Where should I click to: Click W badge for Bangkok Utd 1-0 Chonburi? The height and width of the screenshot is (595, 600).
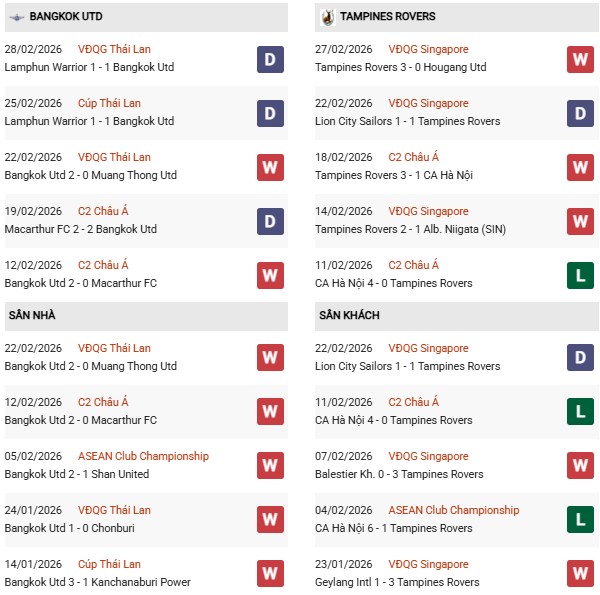pyautogui.click(x=270, y=519)
